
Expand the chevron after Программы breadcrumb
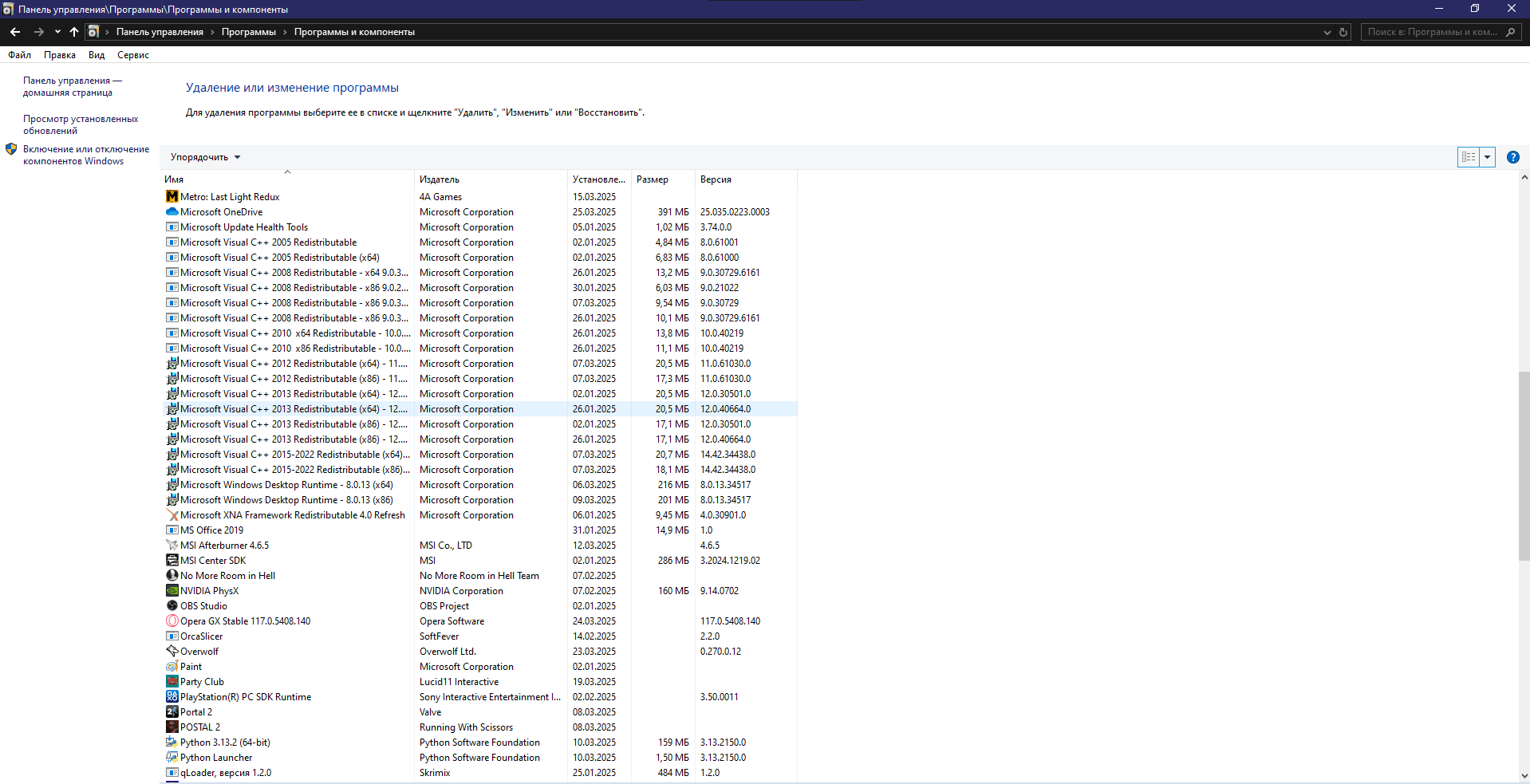(285, 32)
